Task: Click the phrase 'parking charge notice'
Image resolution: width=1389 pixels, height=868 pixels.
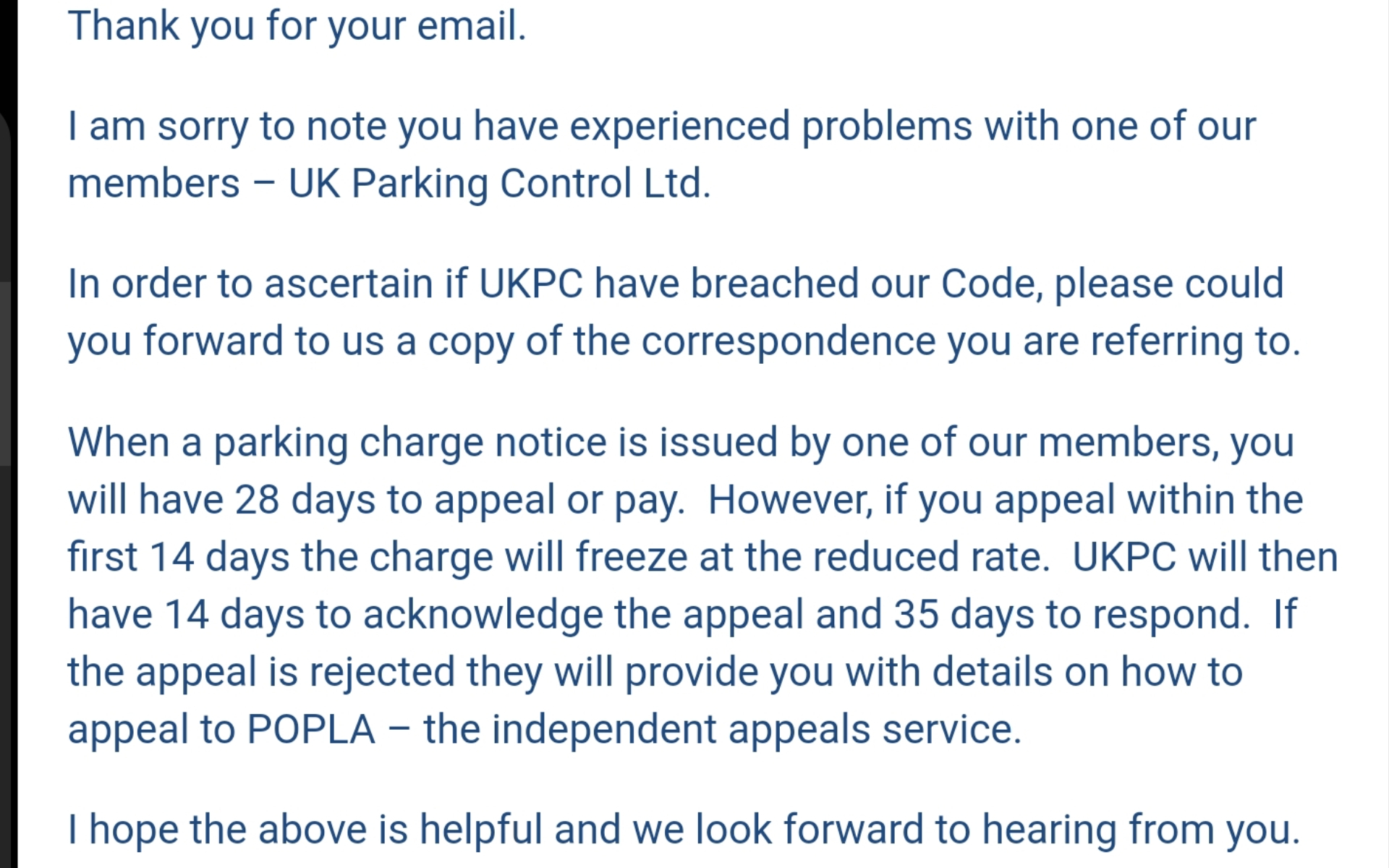Action: 409,443
